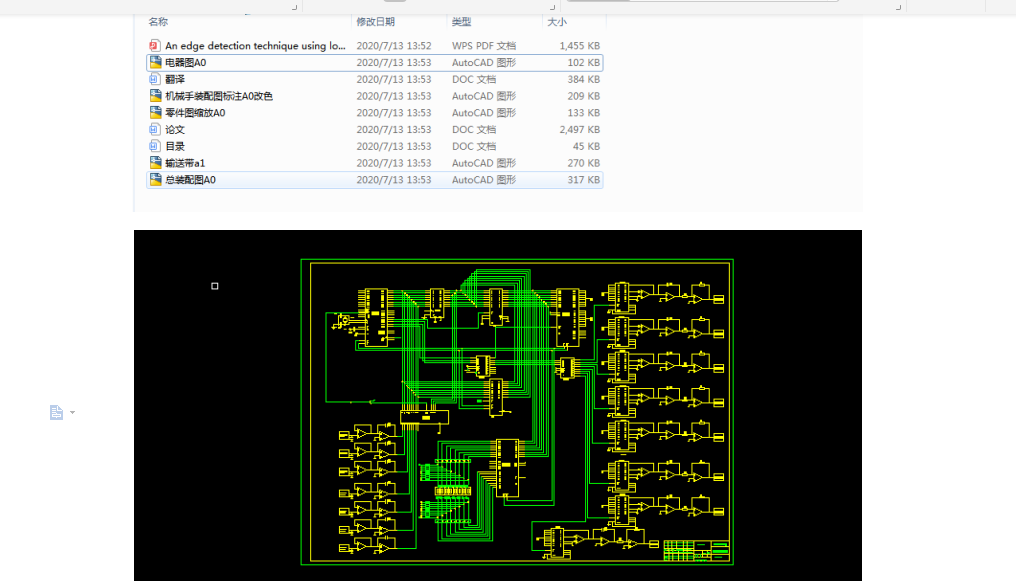Click the WPS PDF 文档 type entry
This screenshot has height=581, width=1016.
click(x=483, y=46)
